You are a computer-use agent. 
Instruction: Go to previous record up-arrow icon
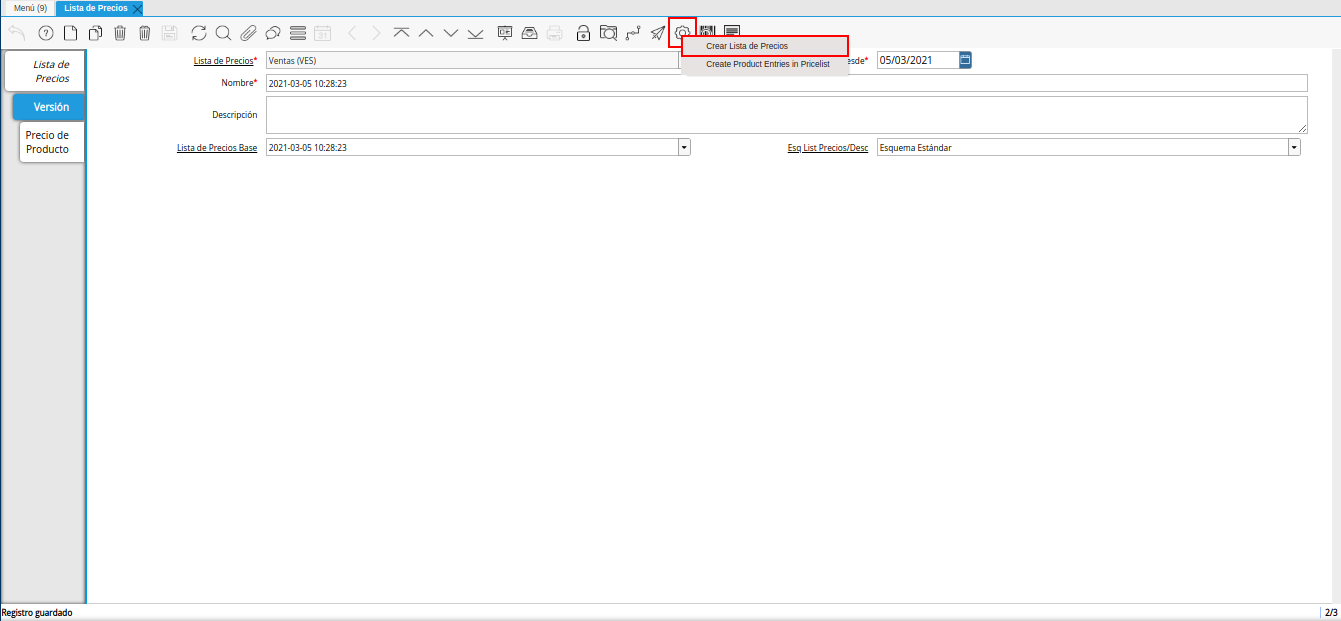pyautogui.click(x=426, y=33)
